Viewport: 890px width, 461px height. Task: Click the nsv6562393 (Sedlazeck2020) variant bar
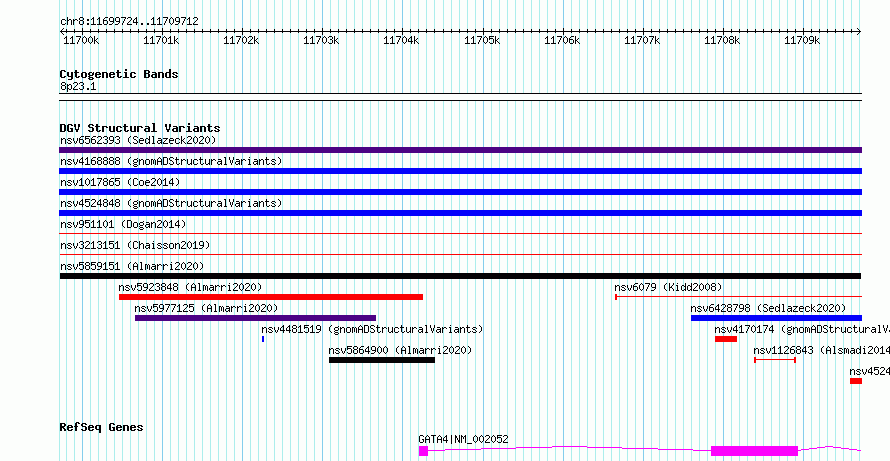pyautogui.click(x=460, y=150)
